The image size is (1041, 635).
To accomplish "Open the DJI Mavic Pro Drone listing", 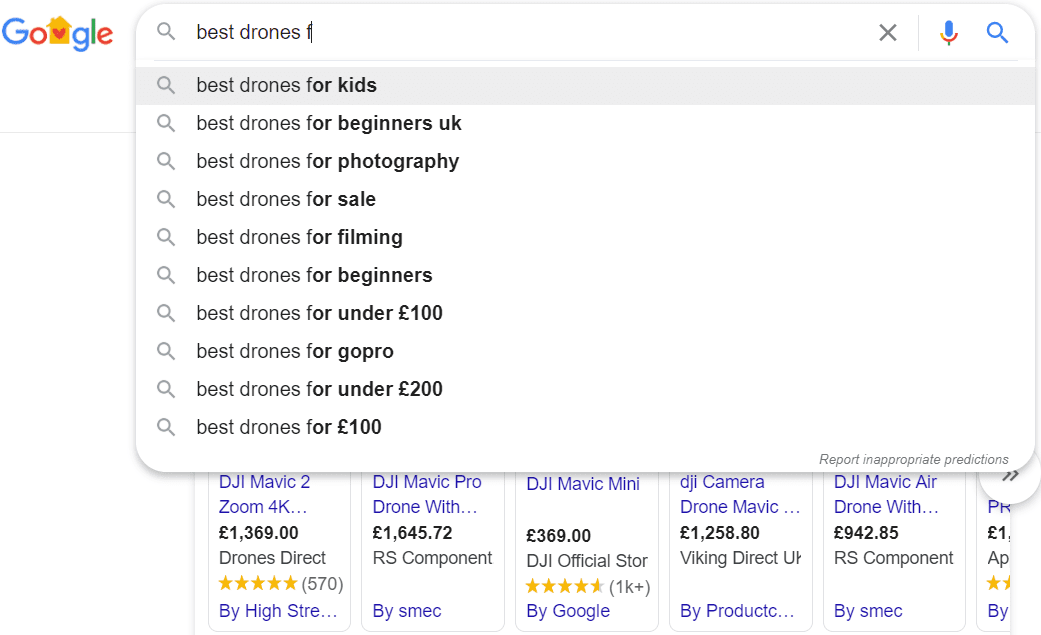I will (x=426, y=494).
